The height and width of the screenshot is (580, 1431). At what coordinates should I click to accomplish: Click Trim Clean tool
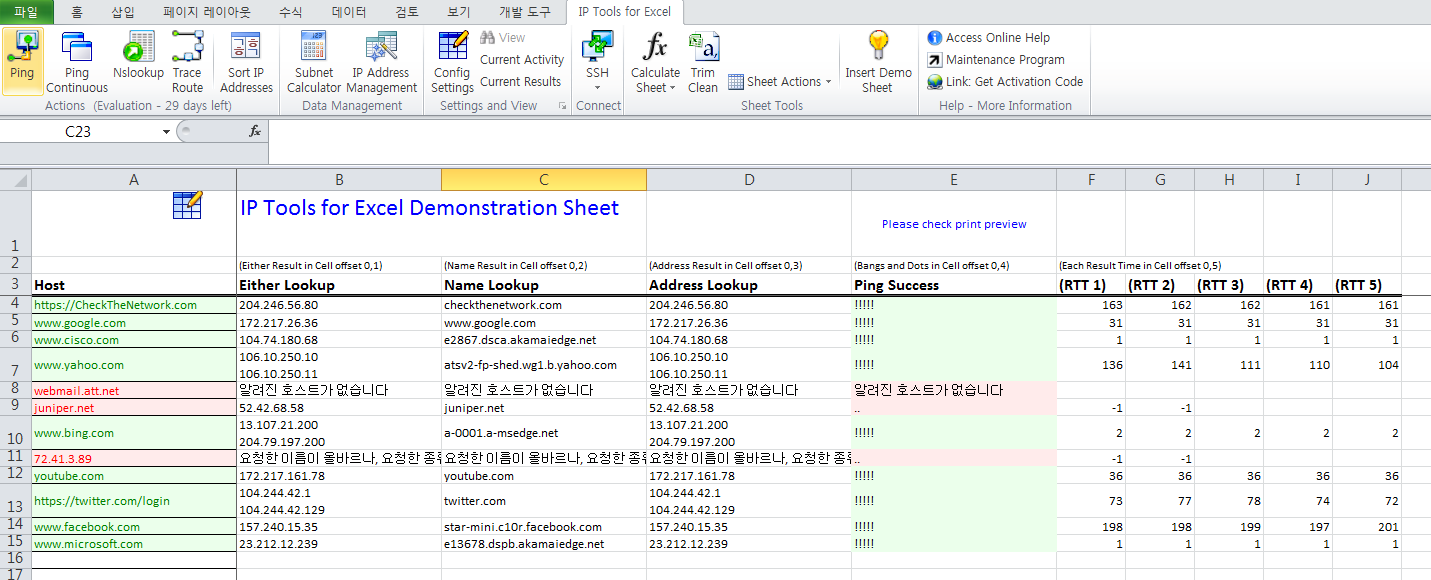click(x=703, y=61)
